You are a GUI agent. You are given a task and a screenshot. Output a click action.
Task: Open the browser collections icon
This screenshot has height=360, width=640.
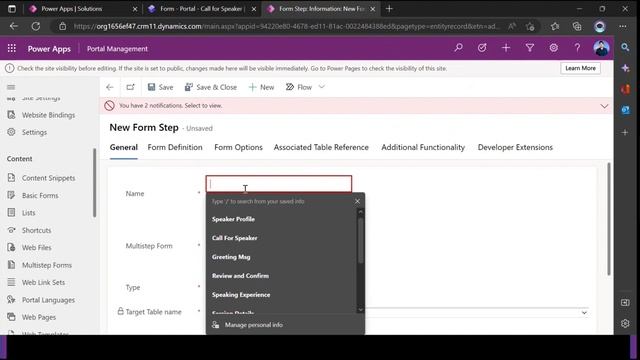[577, 26]
